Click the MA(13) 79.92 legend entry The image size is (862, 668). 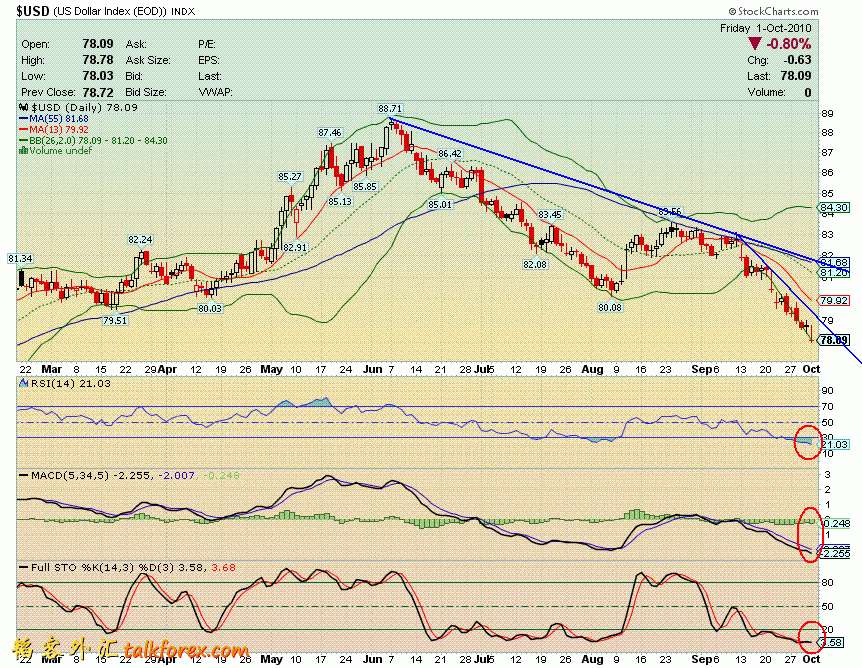tap(54, 129)
